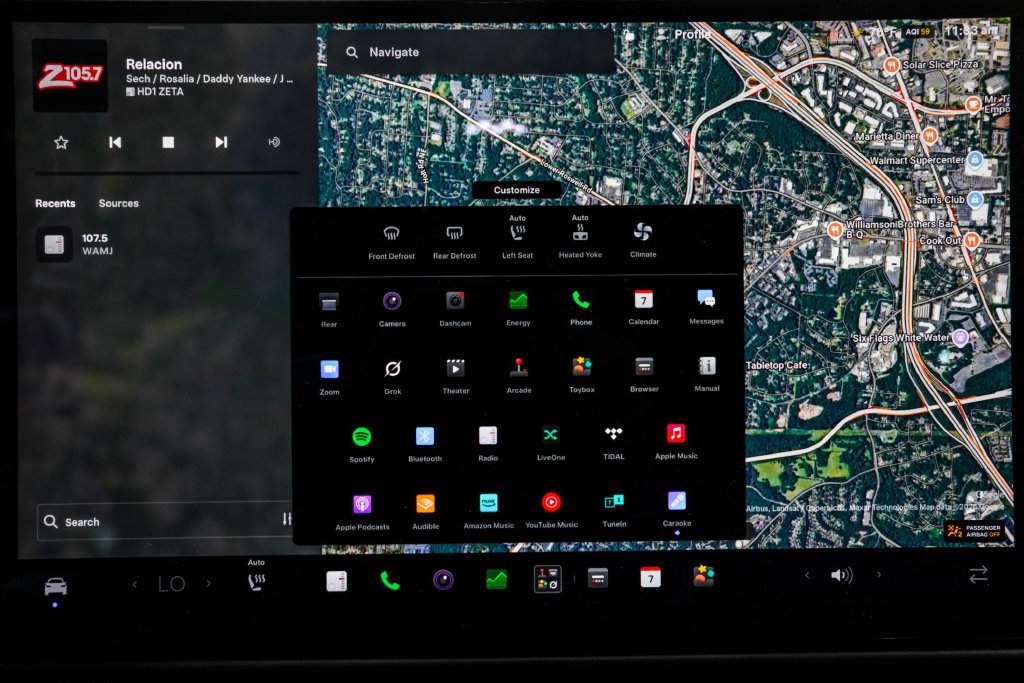Viewport: 1024px width, 683px height.
Task: Launch LiveOne
Action: (551, 442)
